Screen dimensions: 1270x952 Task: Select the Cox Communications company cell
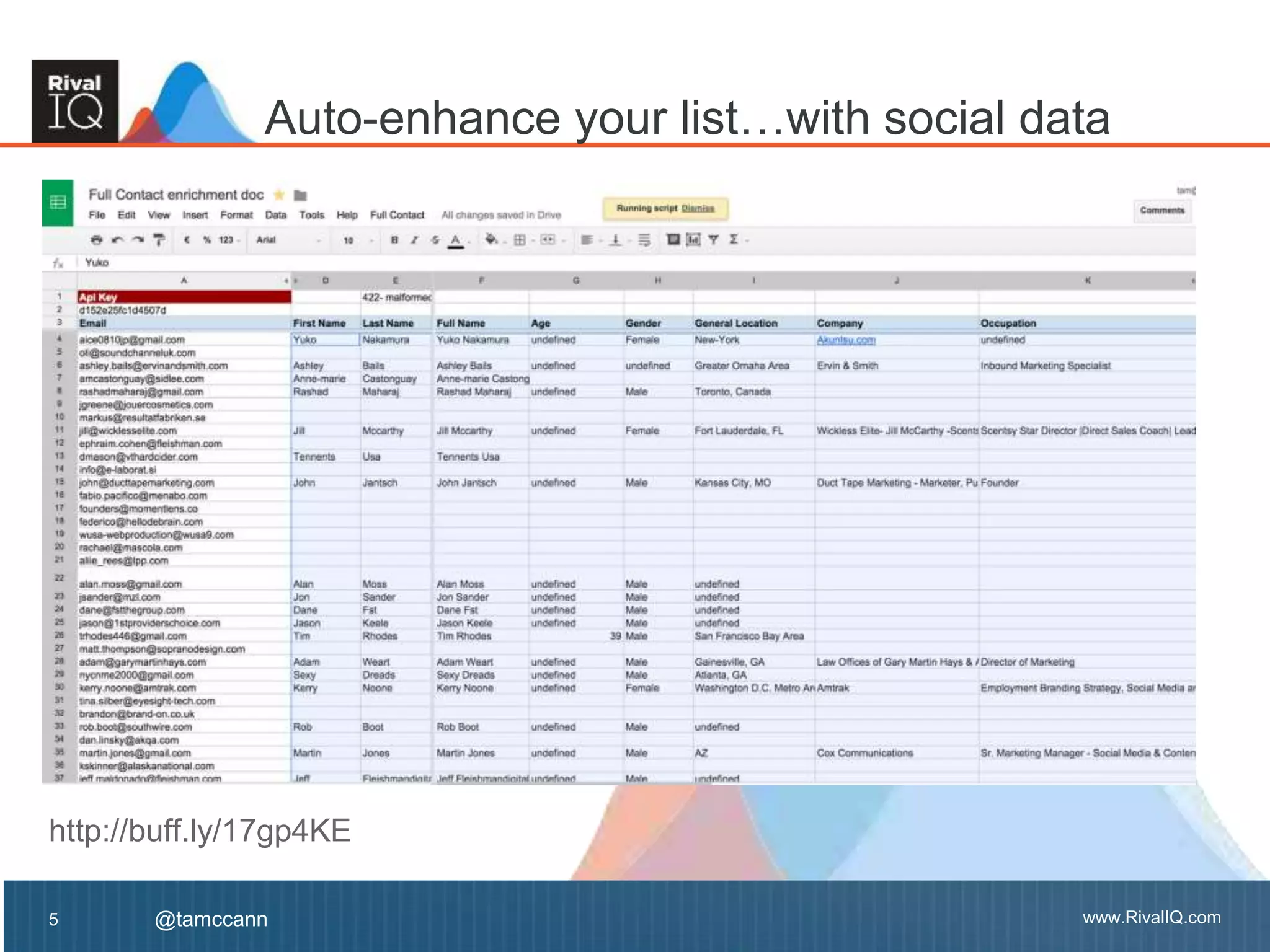[897, 753]
